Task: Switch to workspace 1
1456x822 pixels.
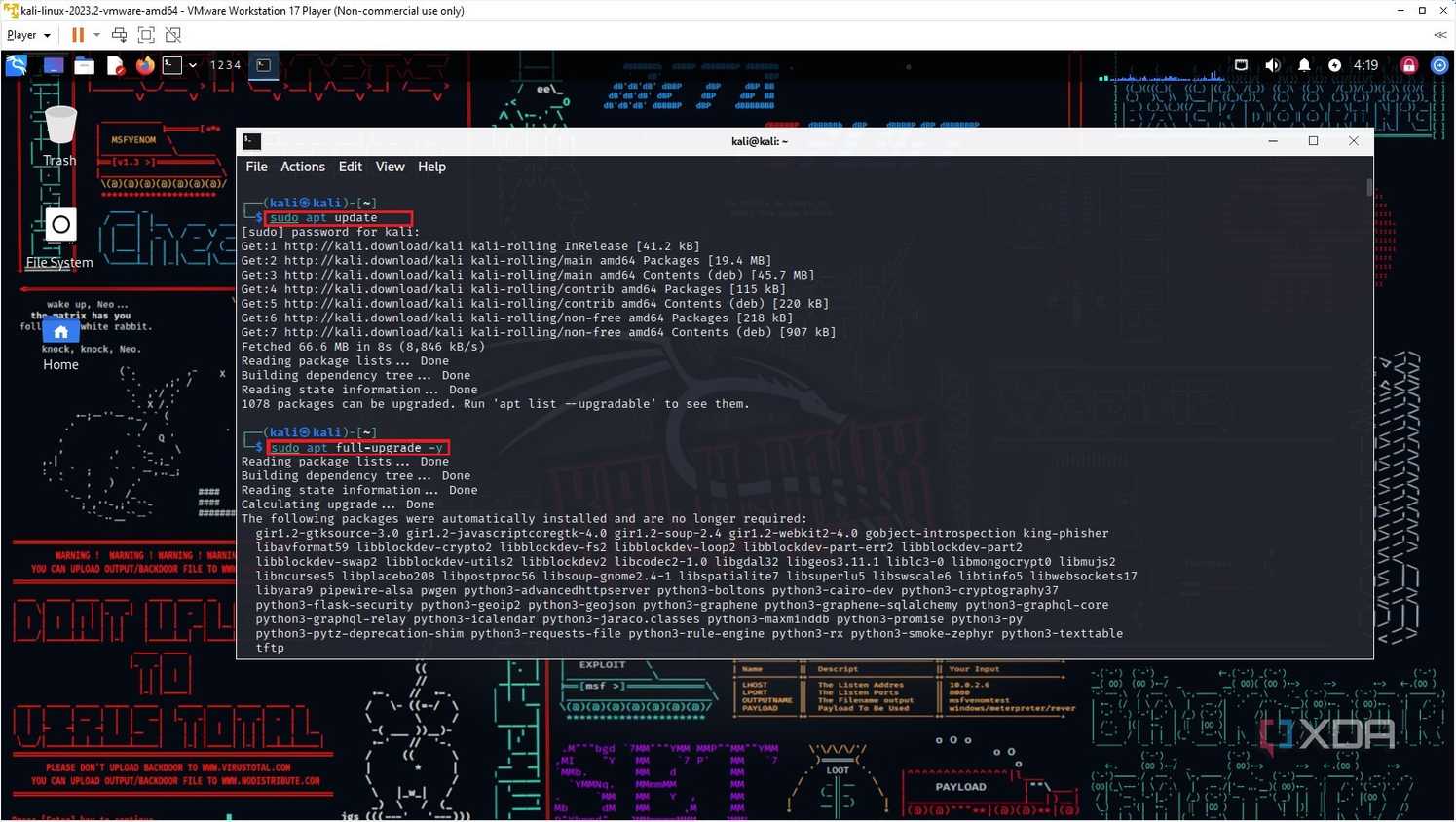Action: [x=213, y=65]
